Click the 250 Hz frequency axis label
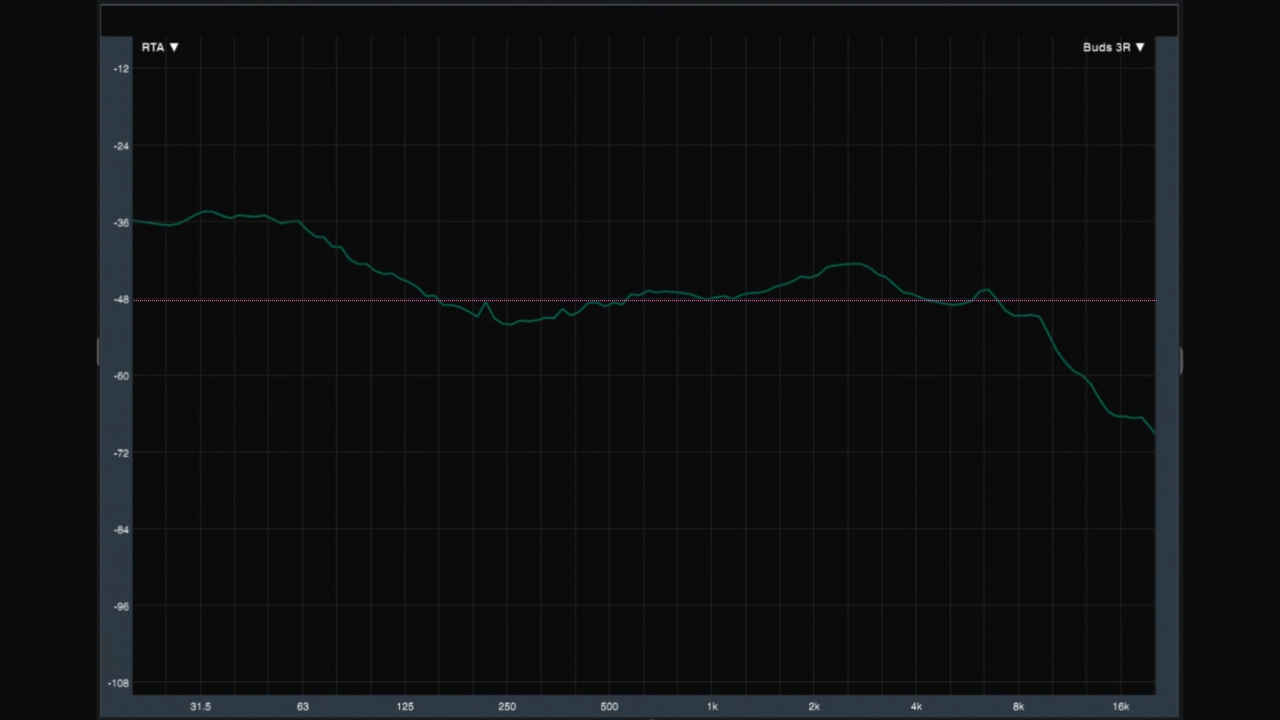Screen dimensions: 1280x720 [507, 705]
